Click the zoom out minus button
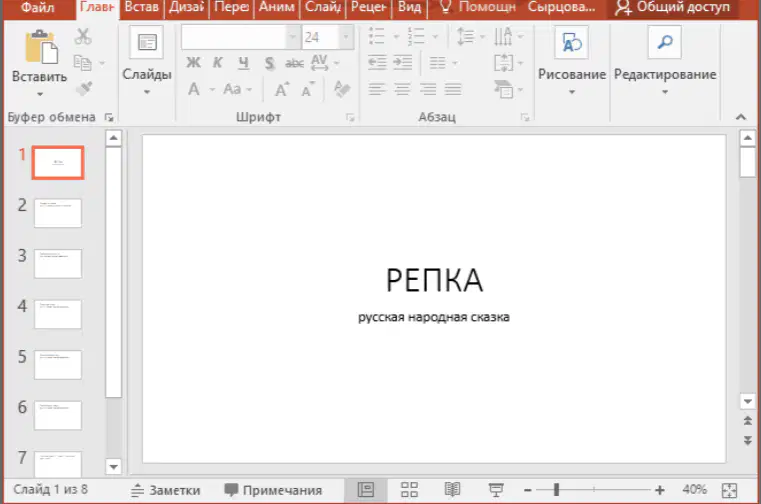 click(528, 490)
